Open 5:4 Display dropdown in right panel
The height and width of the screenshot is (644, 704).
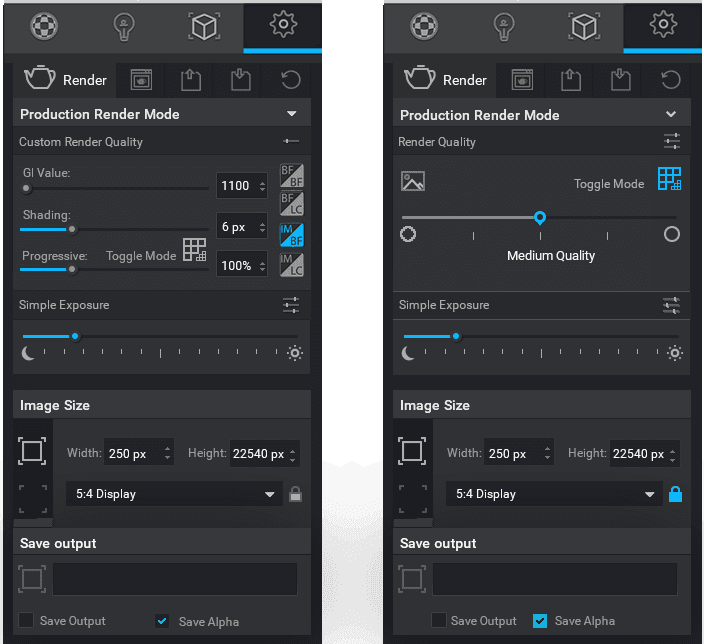[554, 494]
